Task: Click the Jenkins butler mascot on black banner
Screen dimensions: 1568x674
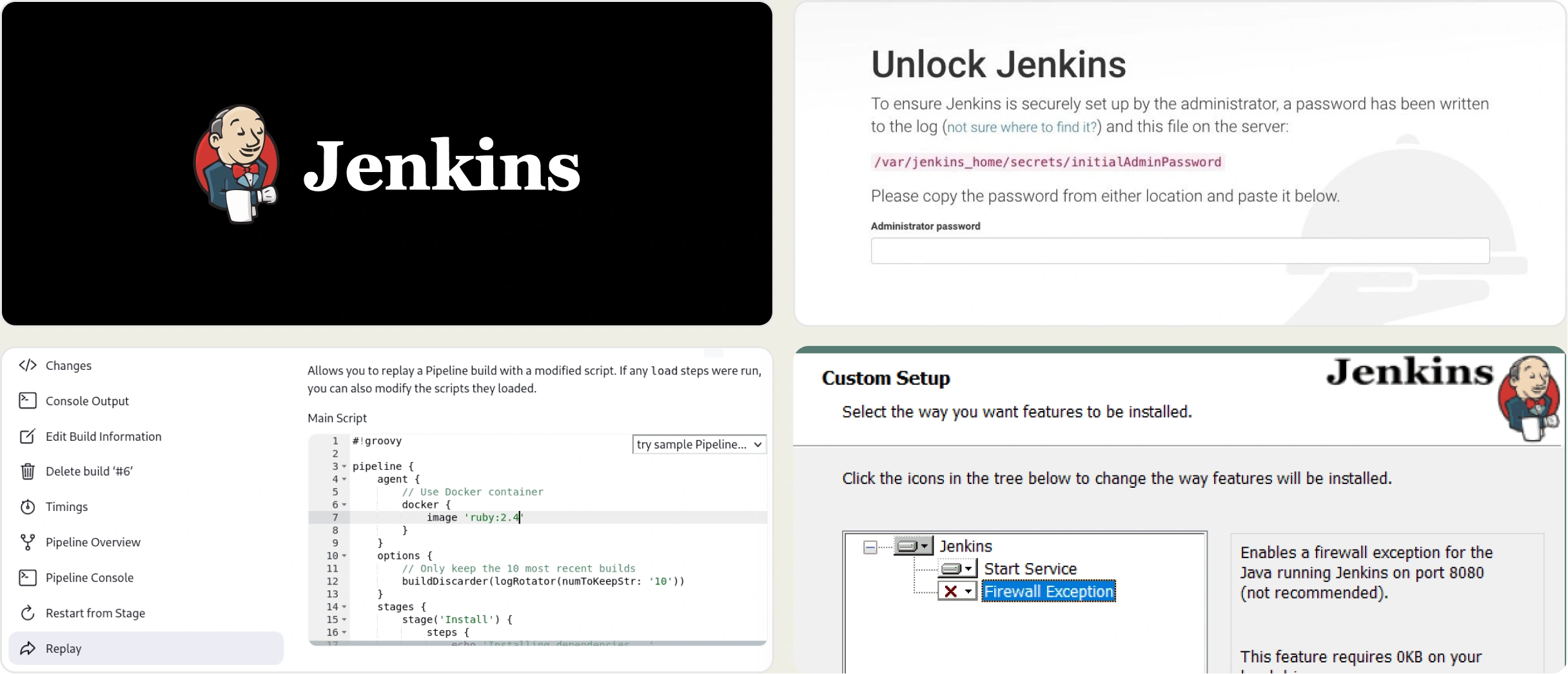Action: click(x=236, y=164)
